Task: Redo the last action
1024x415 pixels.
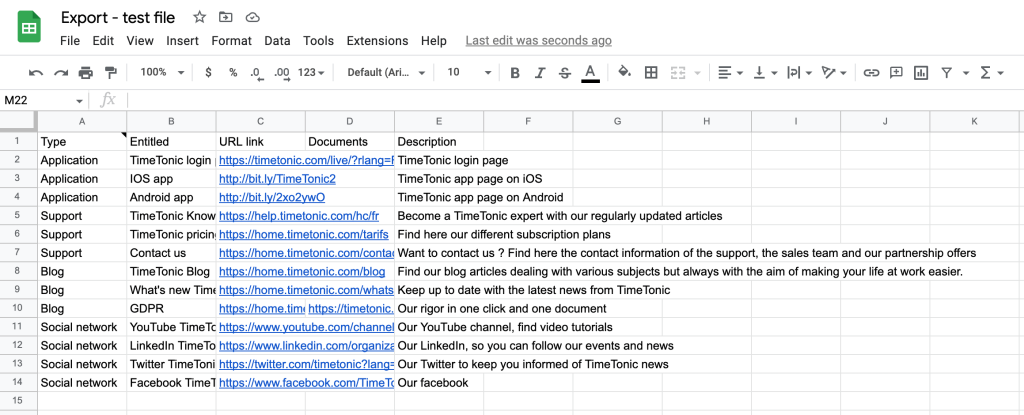Action: (61, 73)
